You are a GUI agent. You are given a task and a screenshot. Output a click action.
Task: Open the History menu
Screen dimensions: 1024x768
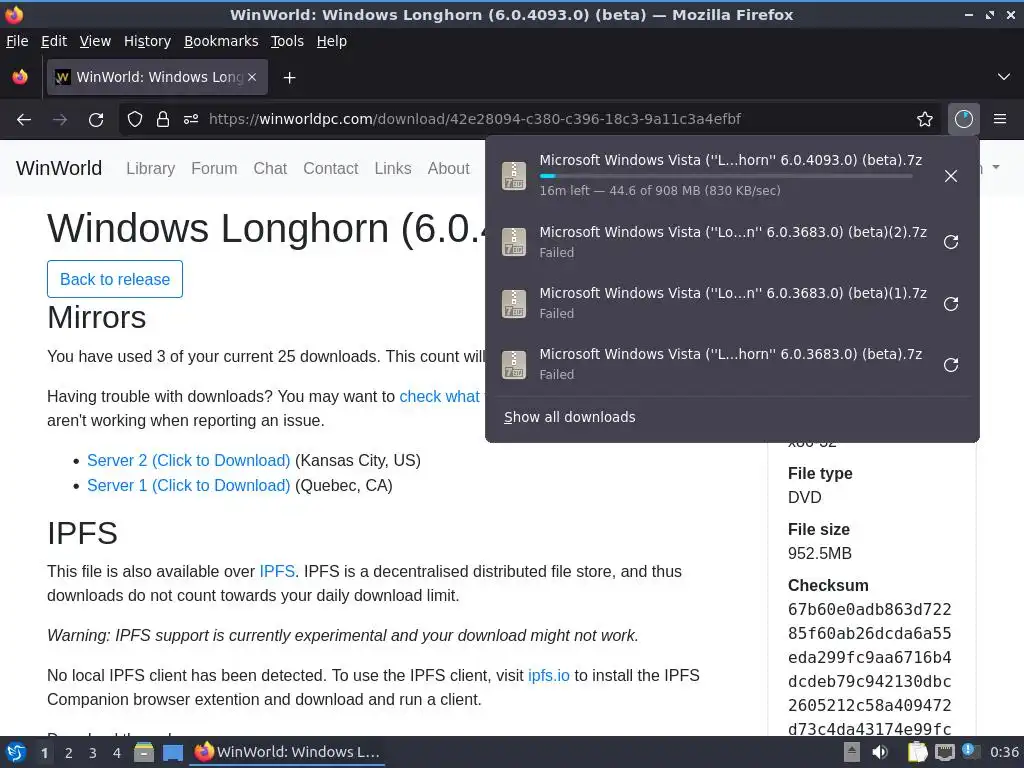coord(147,41)
